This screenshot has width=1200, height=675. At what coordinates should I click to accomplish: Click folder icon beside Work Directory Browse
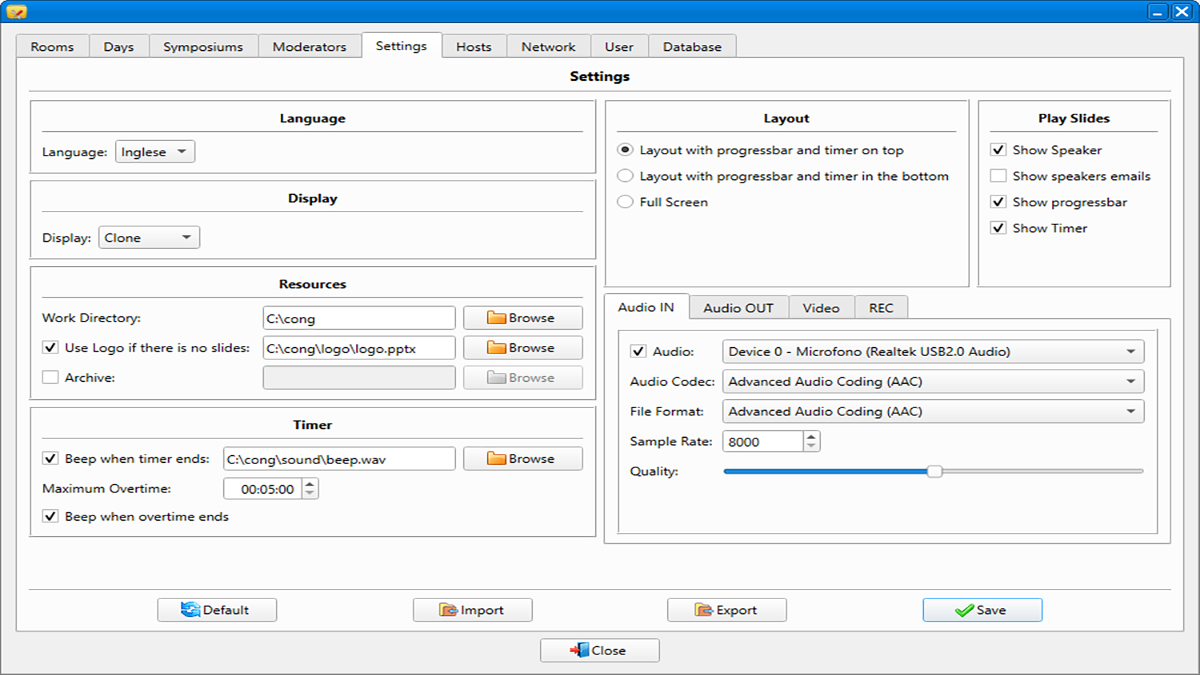click(x=497, y=318)
